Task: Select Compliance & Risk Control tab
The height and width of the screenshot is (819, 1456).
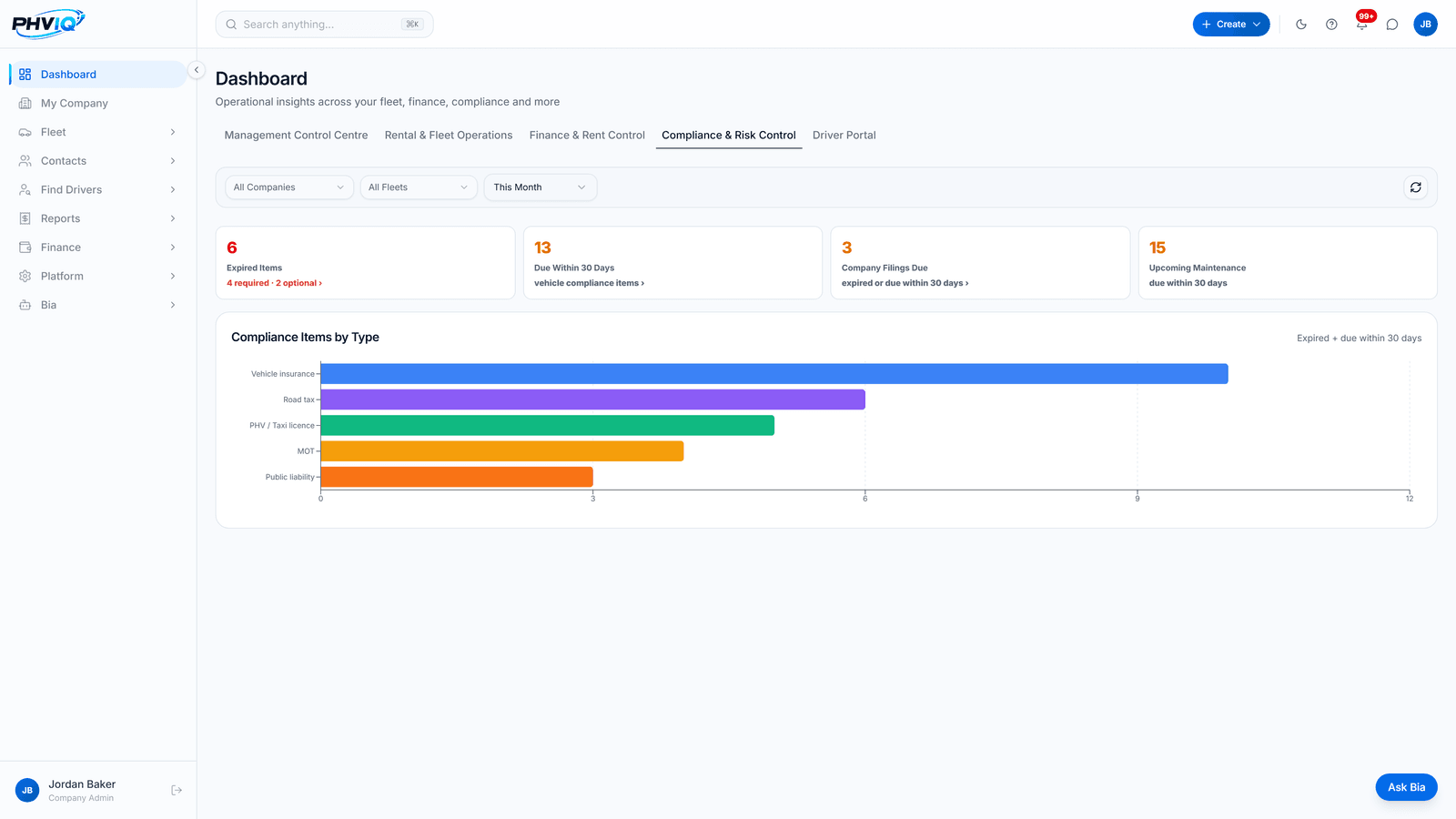Action: [729, 136]
